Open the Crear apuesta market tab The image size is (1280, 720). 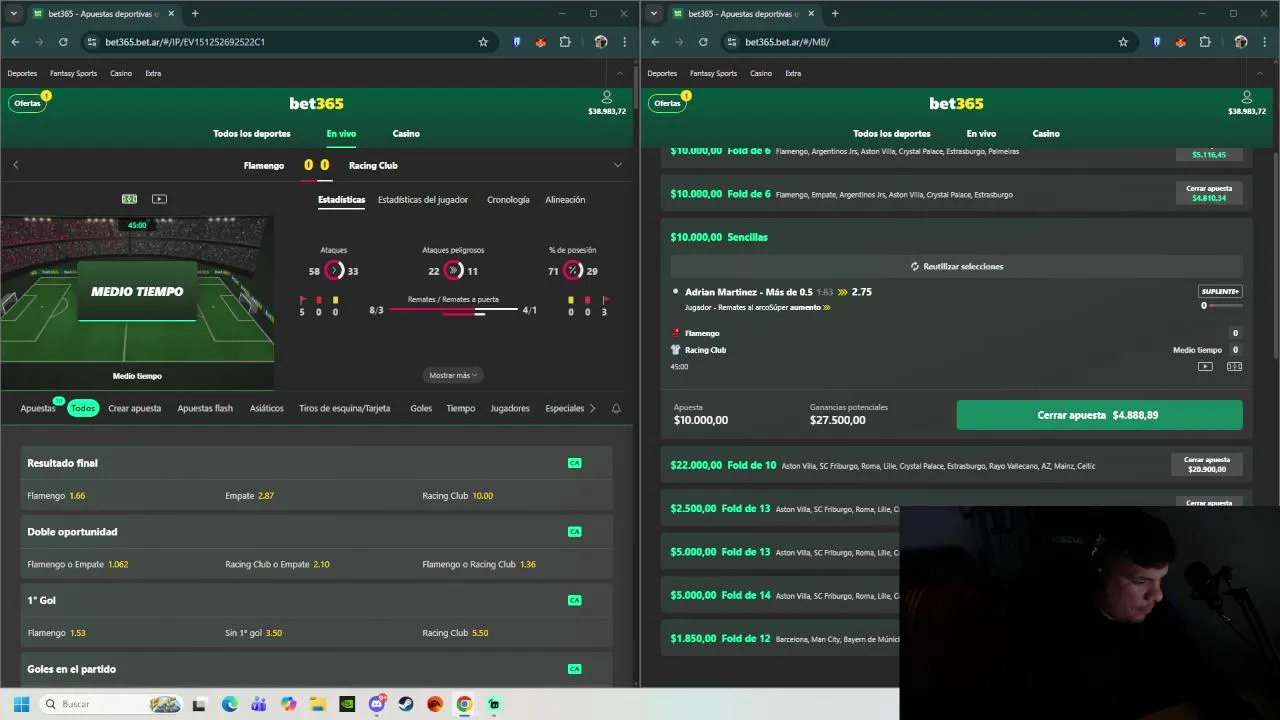[134, 408]
